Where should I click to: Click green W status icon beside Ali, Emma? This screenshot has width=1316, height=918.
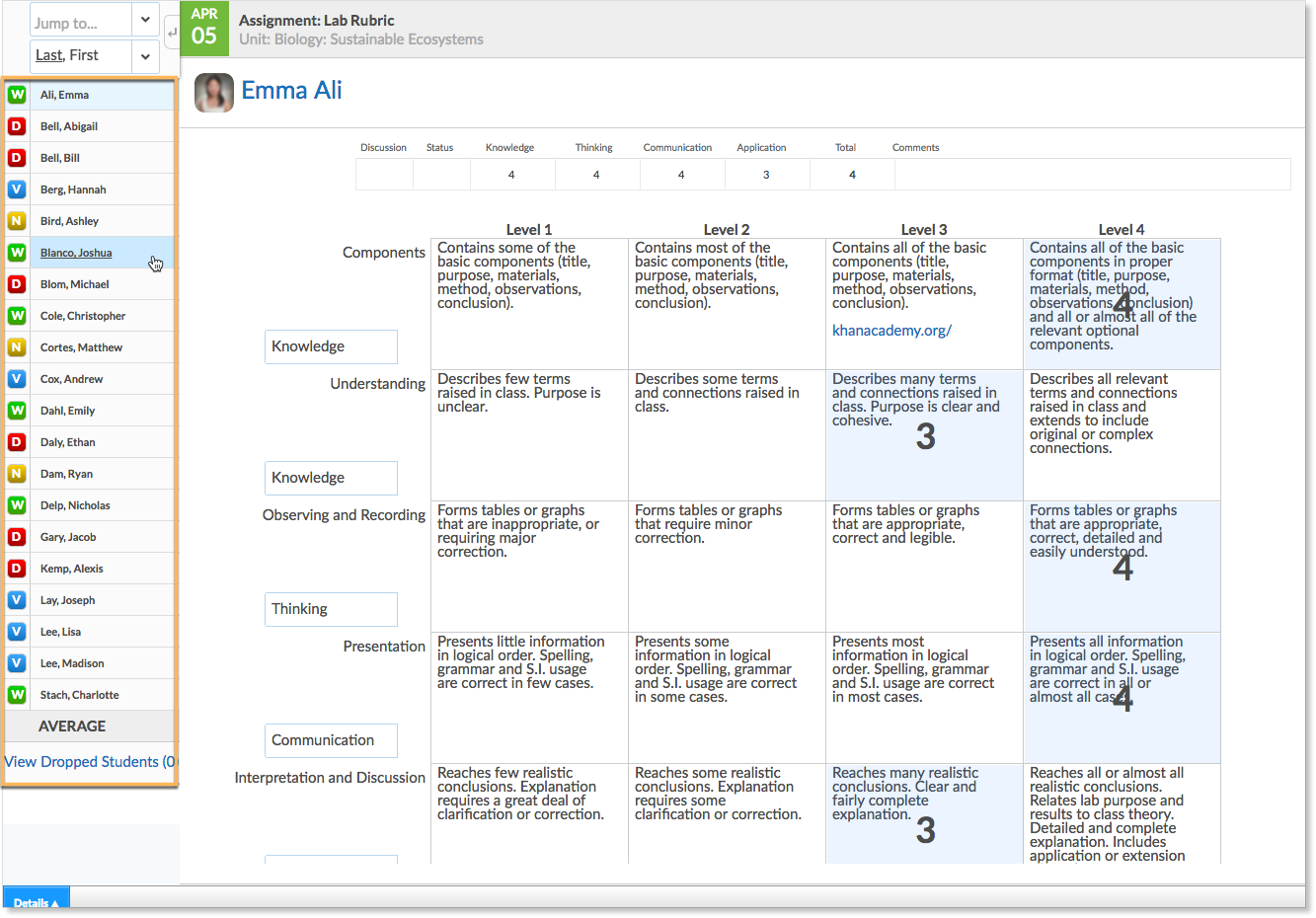click(17, 95)
